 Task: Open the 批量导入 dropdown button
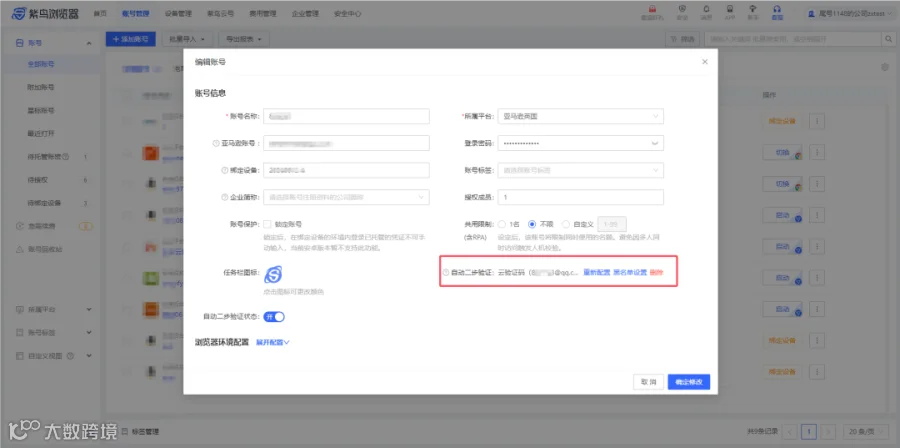[187, 39]
